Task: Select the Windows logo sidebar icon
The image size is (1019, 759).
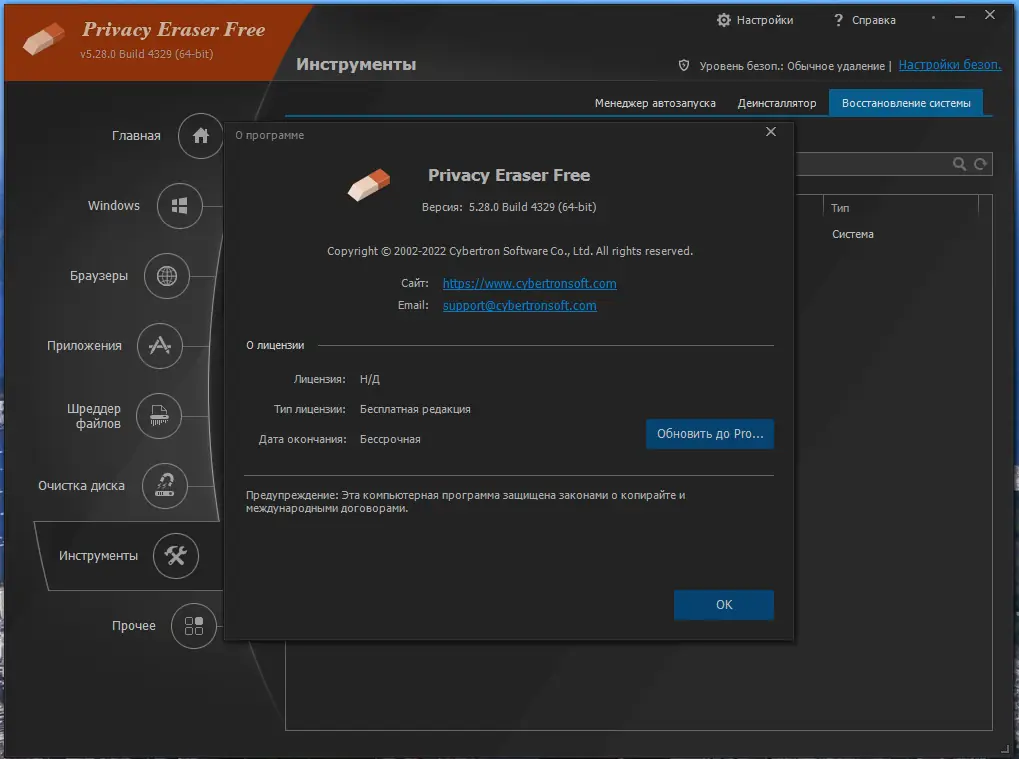Action: [180, 206]
